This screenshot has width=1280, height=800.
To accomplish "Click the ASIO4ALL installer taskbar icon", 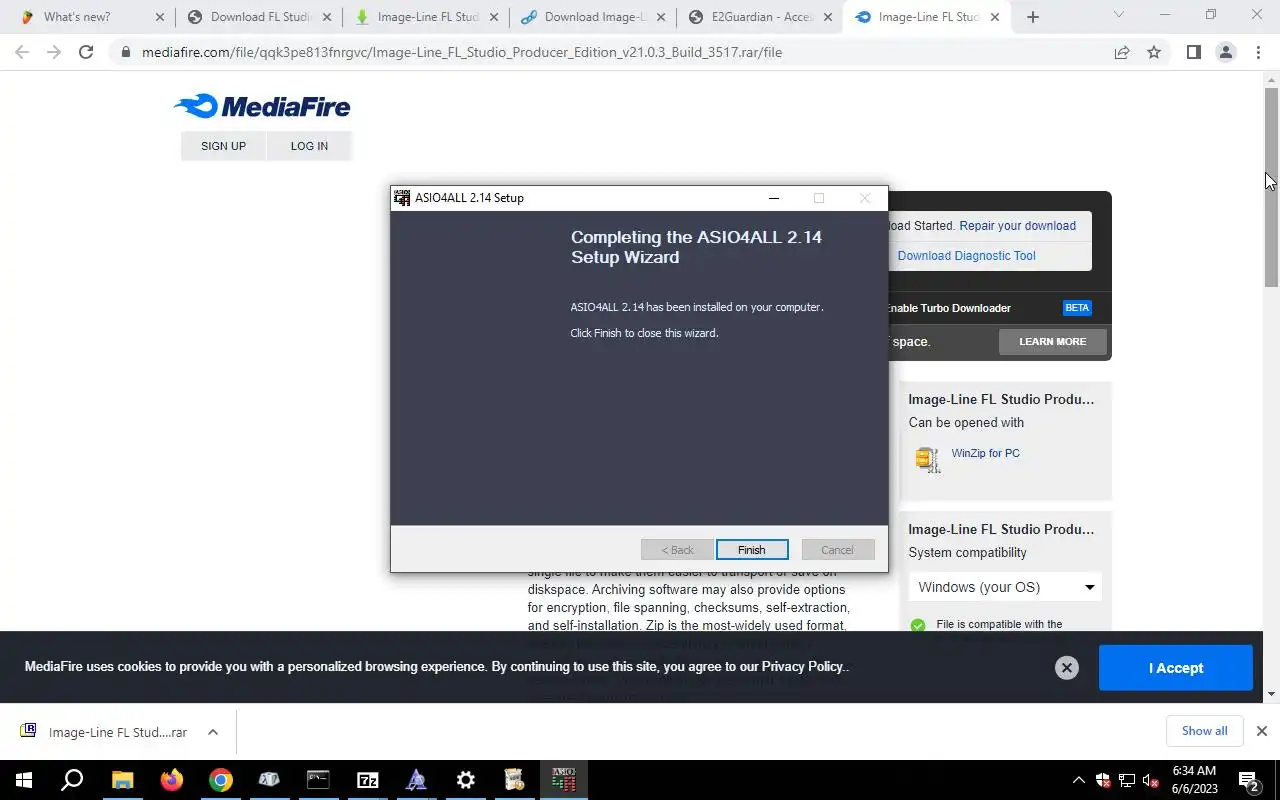I will [564, 780].
